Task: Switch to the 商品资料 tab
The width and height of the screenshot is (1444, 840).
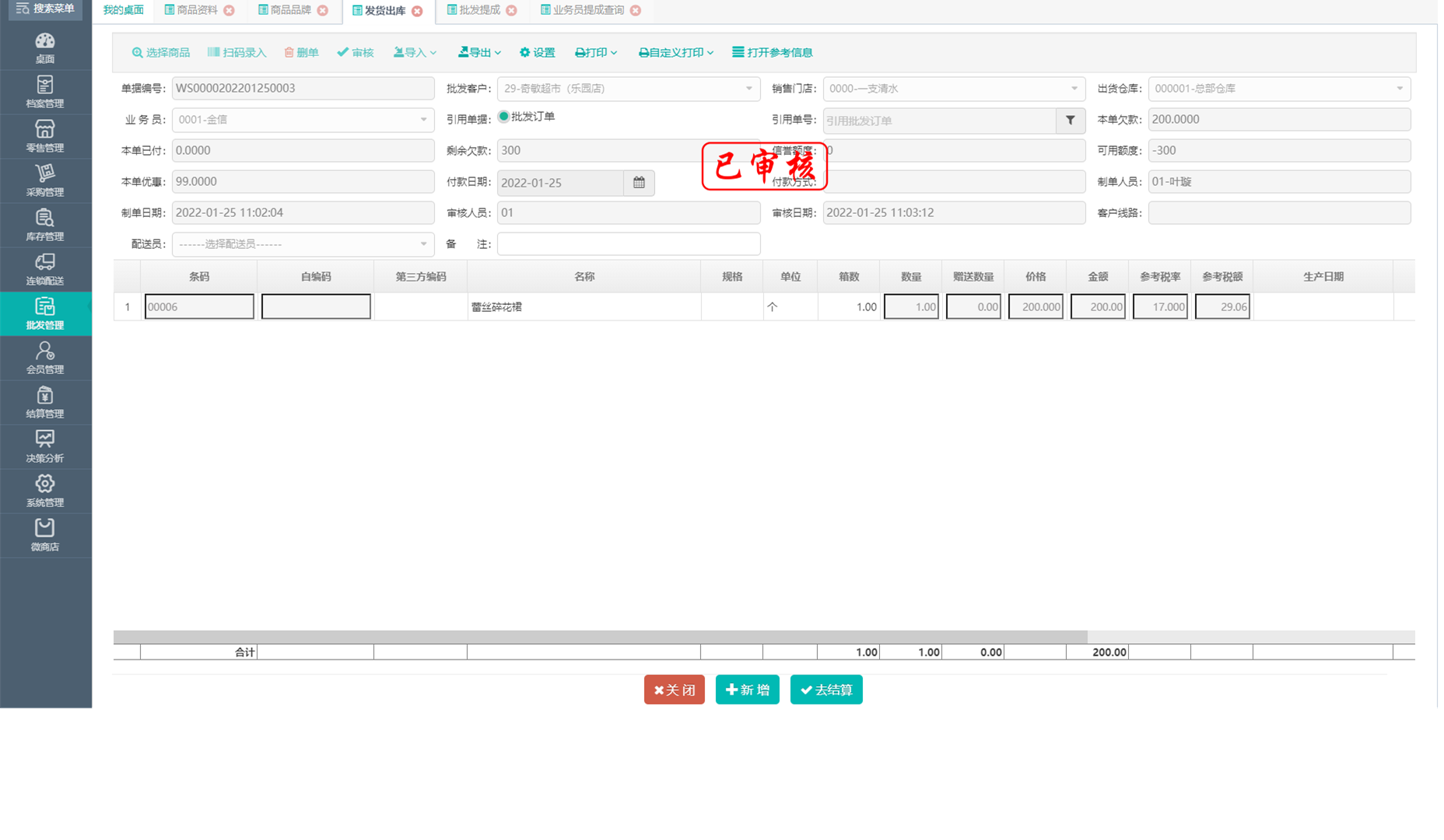Action: point(191,10)
